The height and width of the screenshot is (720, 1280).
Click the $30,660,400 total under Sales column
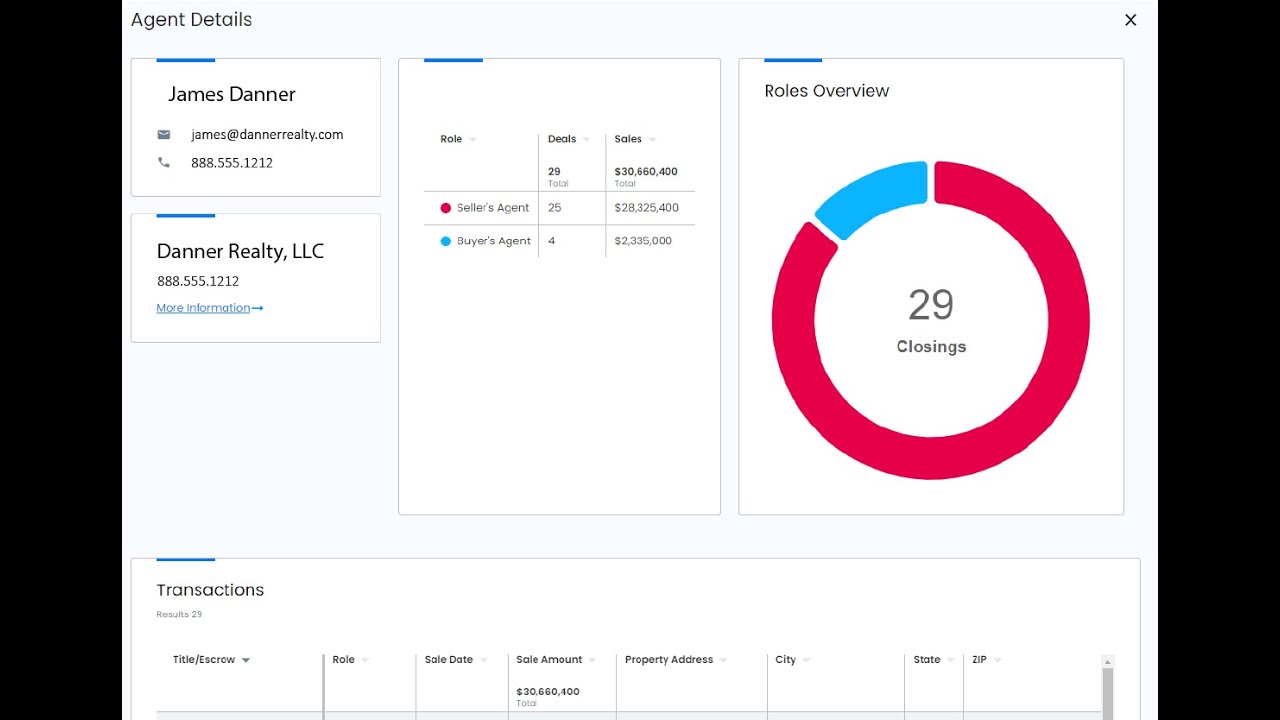coord(646,172)
